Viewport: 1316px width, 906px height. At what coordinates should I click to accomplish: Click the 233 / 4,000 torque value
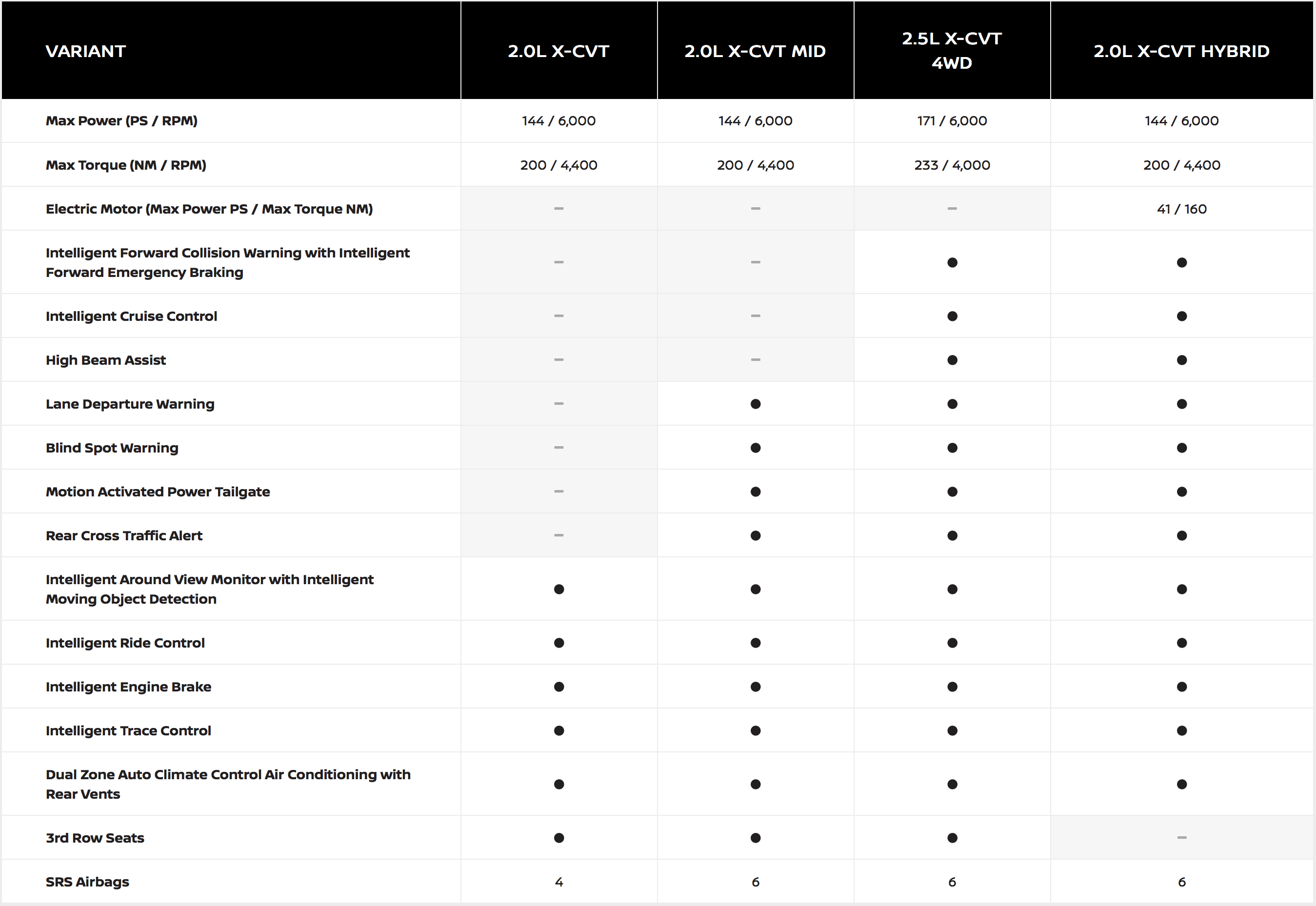pos(952,165)
